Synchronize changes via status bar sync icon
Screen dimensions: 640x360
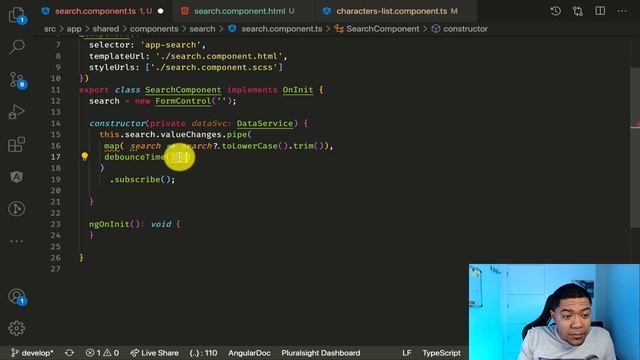69,353
